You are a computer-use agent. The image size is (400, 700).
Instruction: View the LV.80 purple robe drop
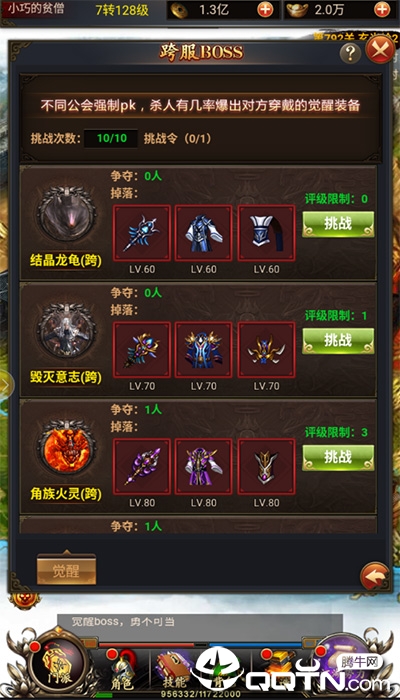coord(204,467)
